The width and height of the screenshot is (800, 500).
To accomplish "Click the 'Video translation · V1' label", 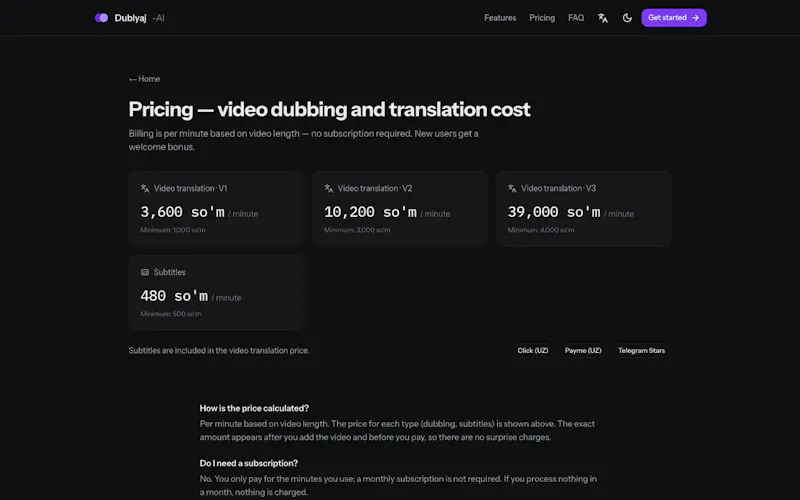I will coord(190,188).
